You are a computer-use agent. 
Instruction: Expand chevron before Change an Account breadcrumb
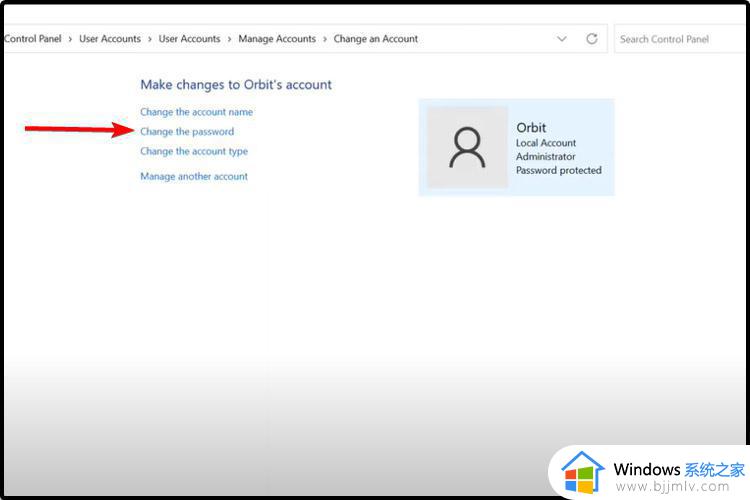[325, 39]
